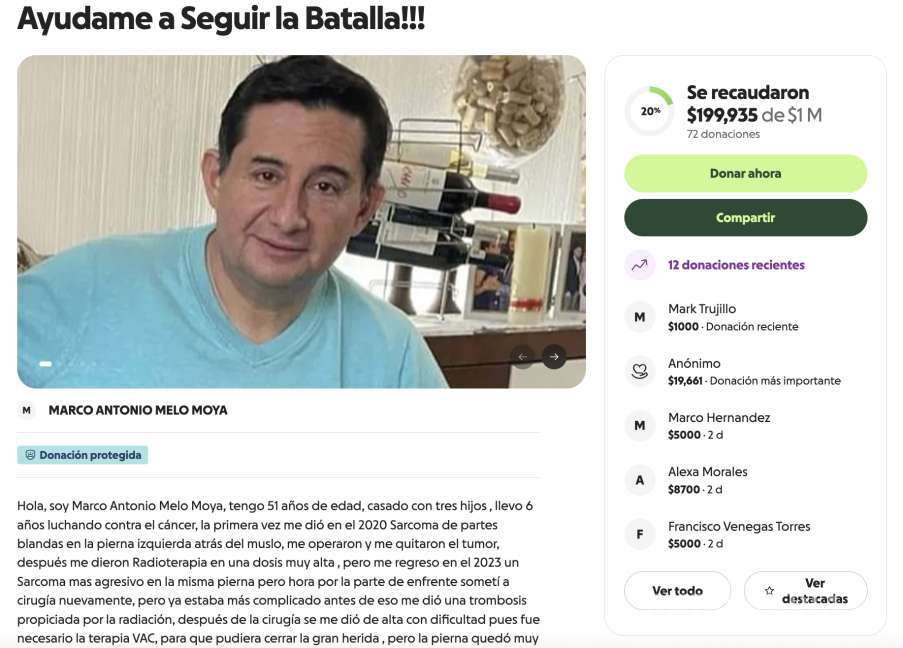Click the 20% progress ring
Screen dimensions: 903x648
coord(650,111)
